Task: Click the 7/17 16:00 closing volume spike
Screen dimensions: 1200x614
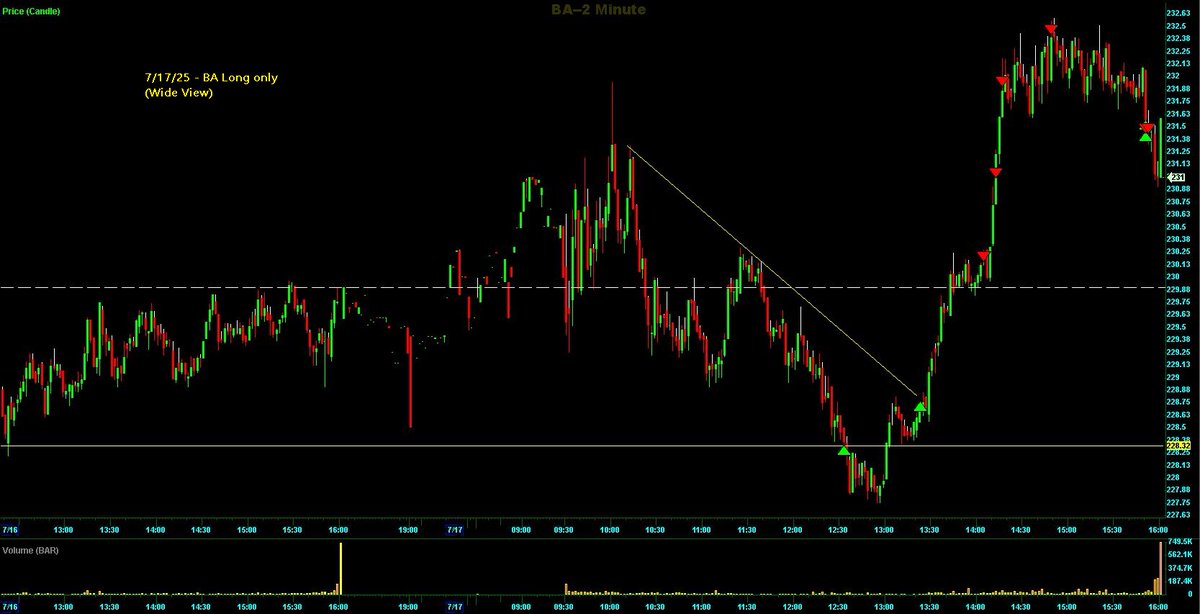Action: pyautogui.click(x=1160, y=567)
